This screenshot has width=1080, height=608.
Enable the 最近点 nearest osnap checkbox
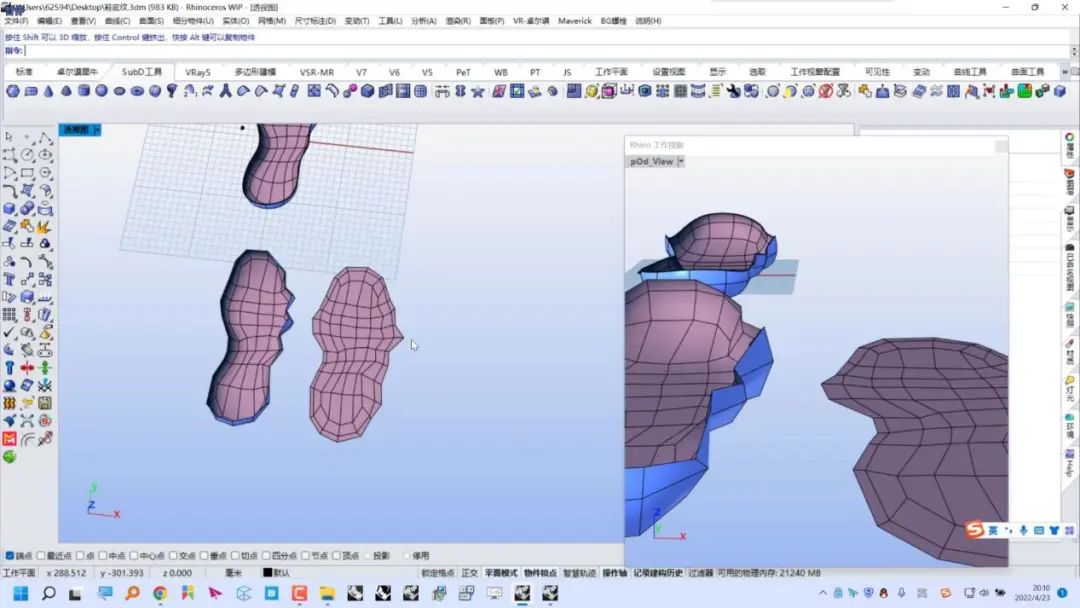41,556
